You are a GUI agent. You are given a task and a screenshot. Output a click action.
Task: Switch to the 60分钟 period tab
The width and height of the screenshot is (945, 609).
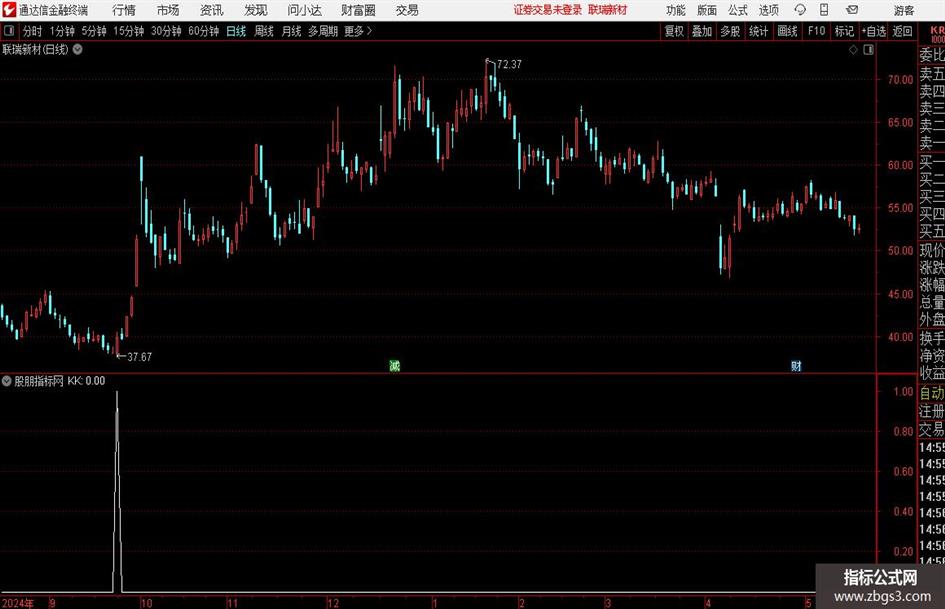pos(204,31)
